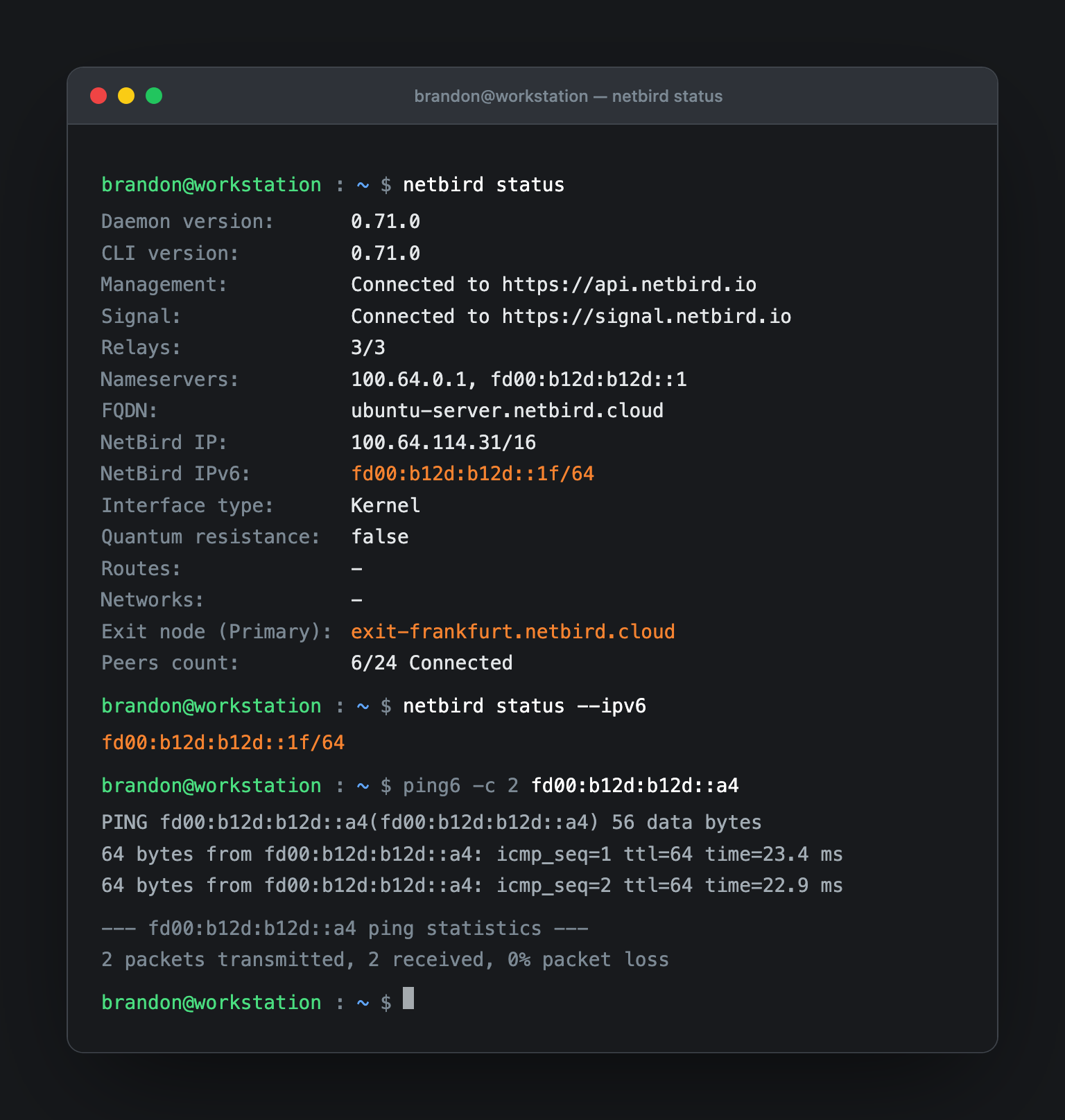
Task: Click the 'FQDN:' label
Action: click(x=129, y=411)
